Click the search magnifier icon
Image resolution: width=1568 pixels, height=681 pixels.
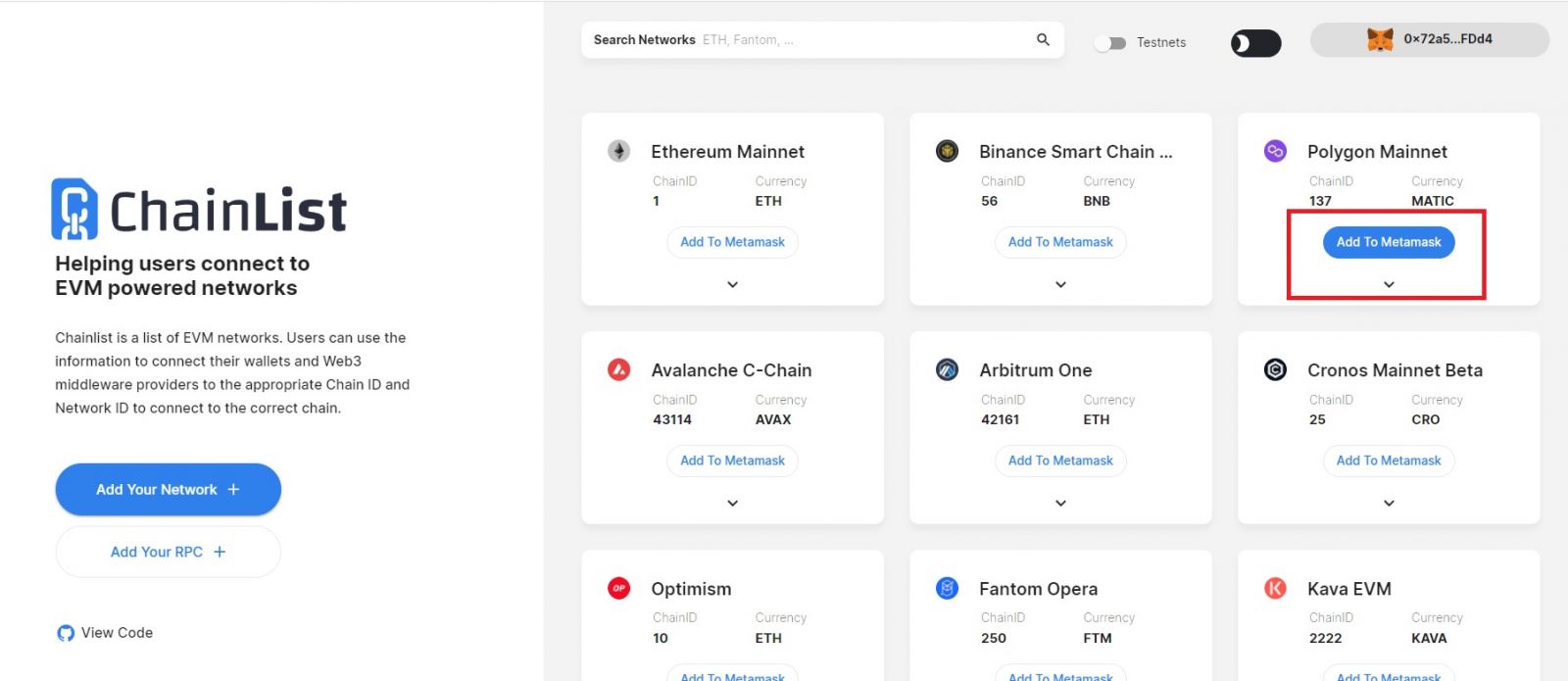(1043, 39)
